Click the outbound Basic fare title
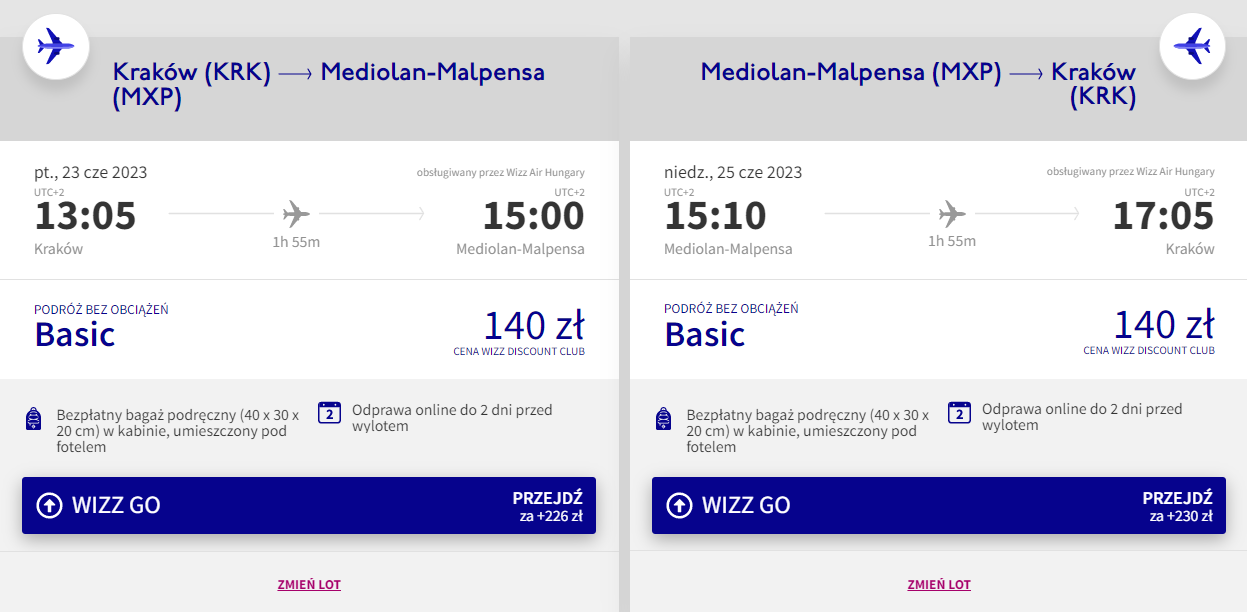The height and width of the screenshot is (612, 1247). [x=75, y=334]
